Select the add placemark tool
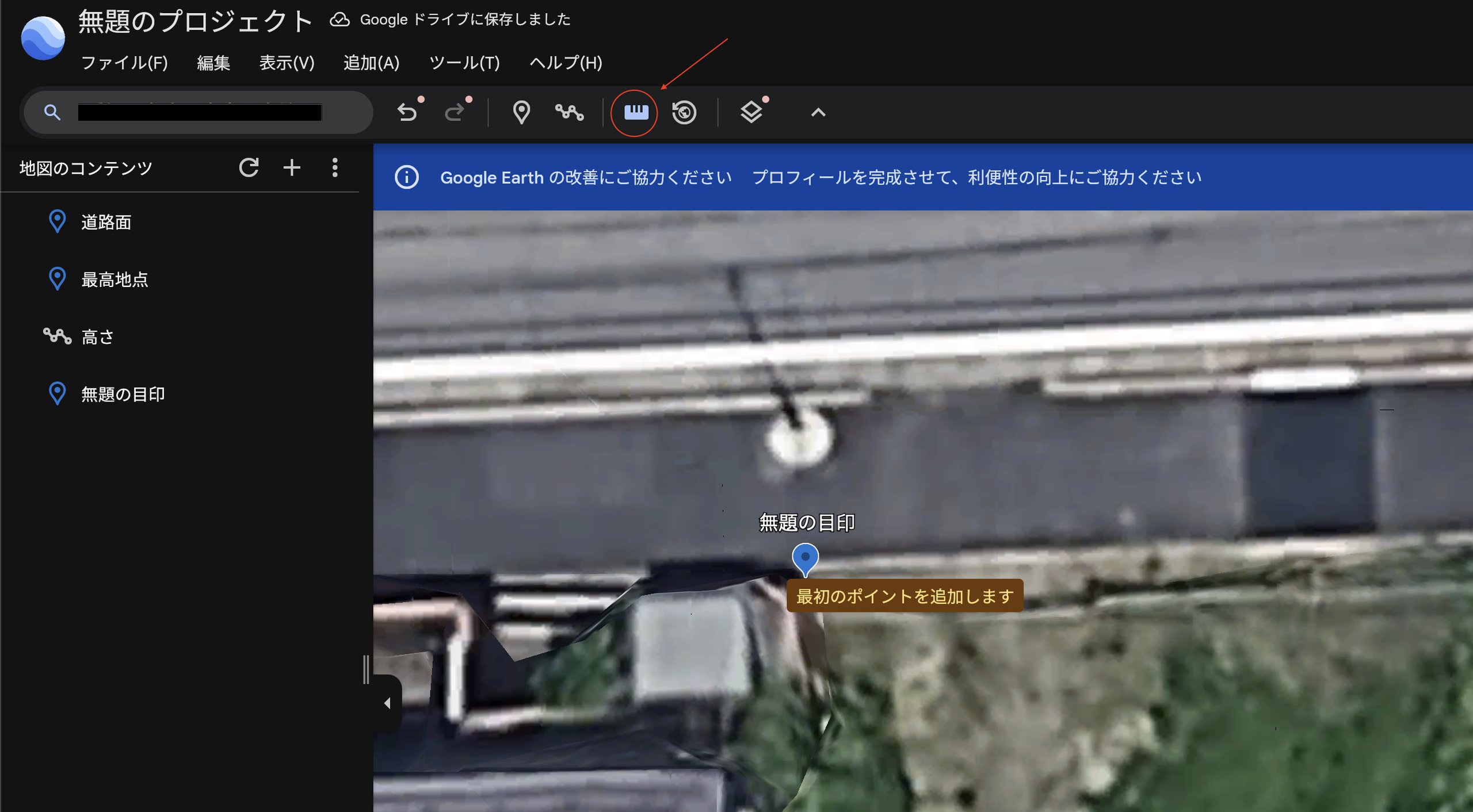 (x=521, y=112)
